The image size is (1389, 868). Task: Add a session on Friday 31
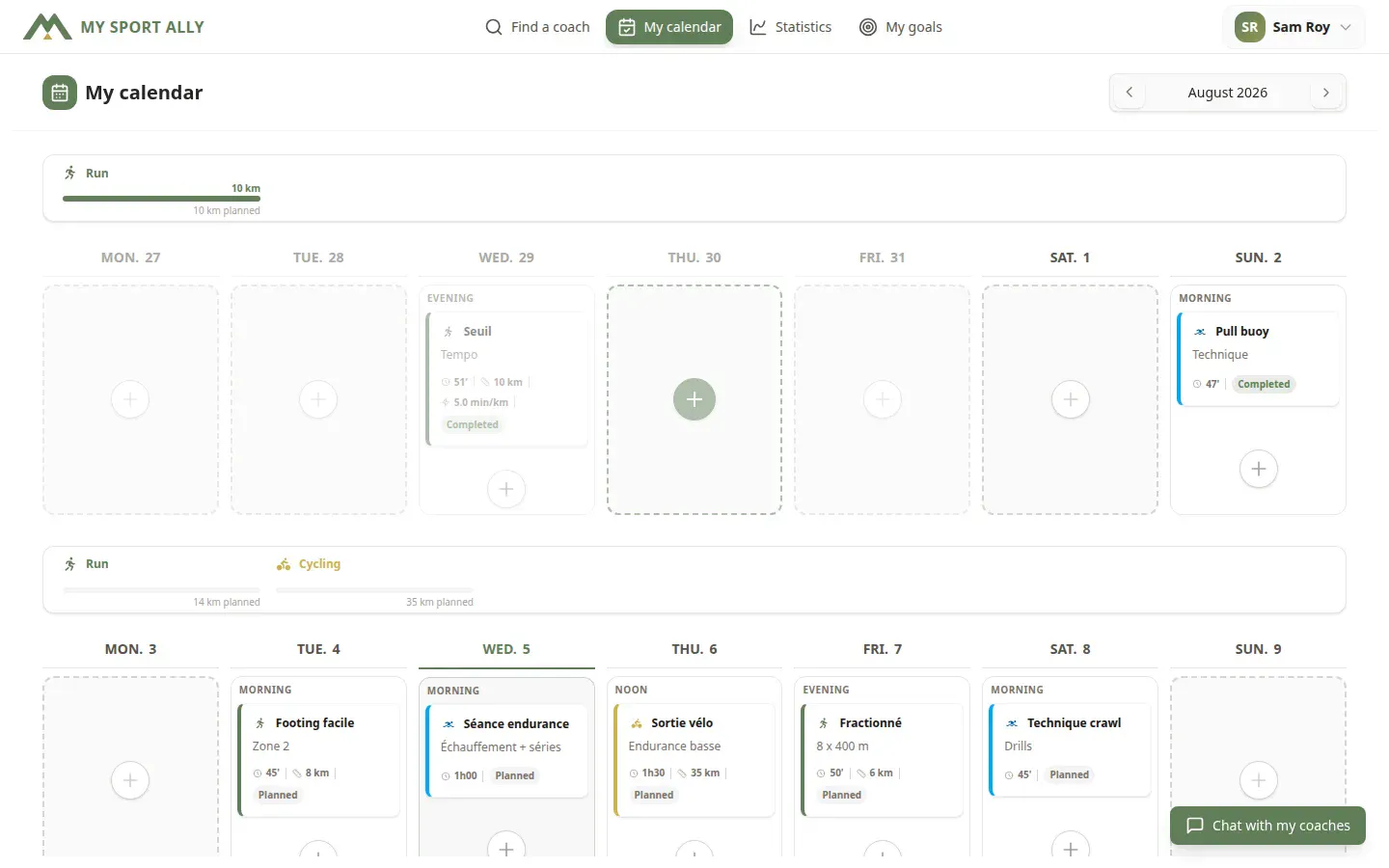point(883,399)
